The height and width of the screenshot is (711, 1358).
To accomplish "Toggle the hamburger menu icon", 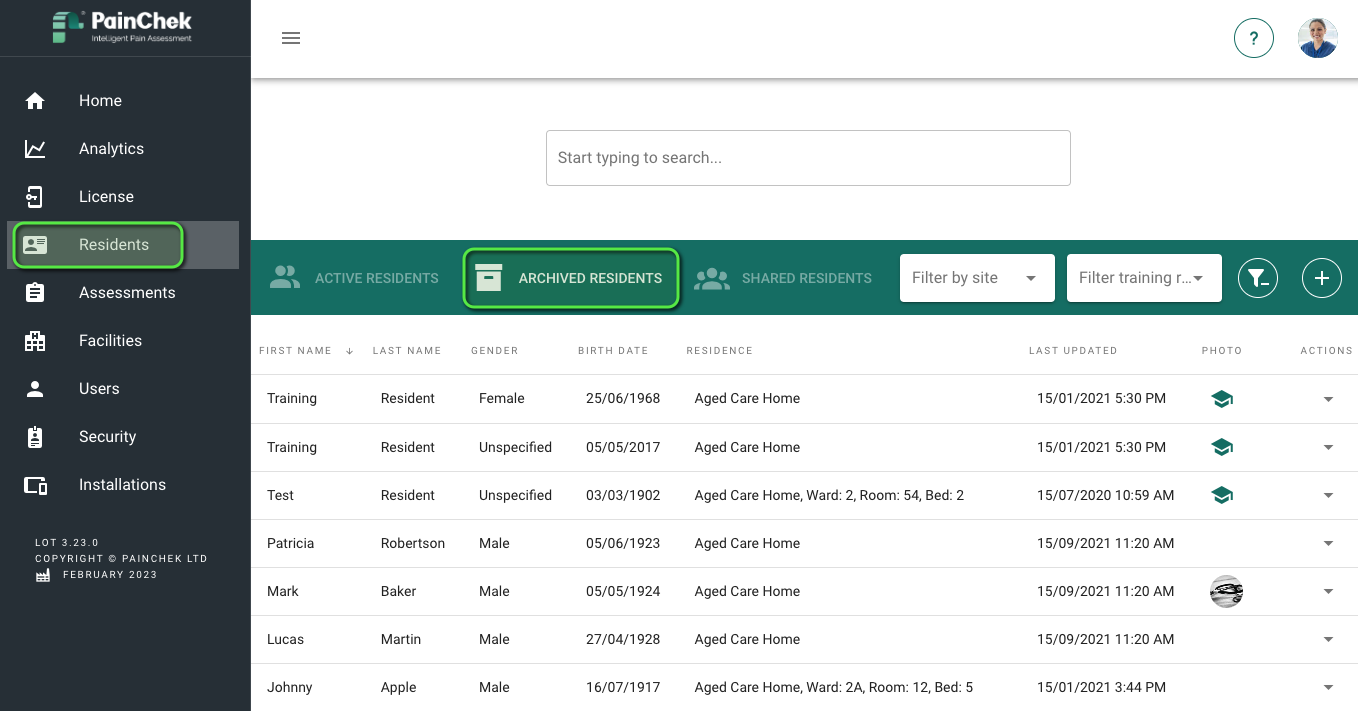I will (291, 38).
